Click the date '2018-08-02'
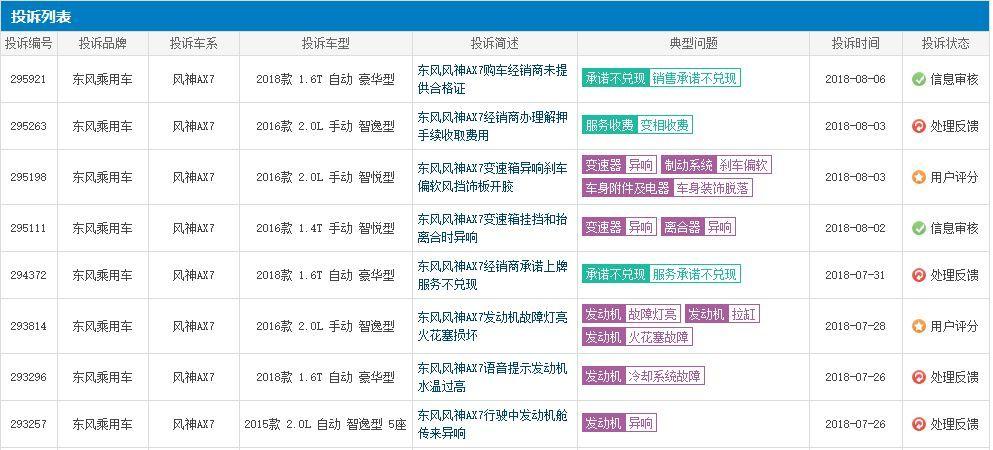This screenshot has height=450, width=993. click(855, 228)
